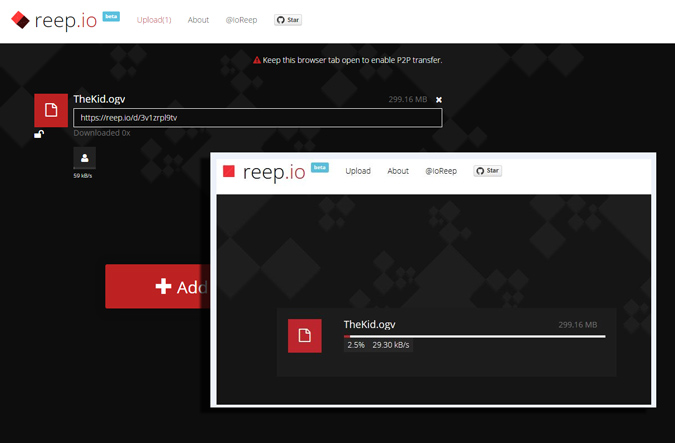
Task: Click the Keep this browser tab open notice
Action: [x=352, y=60]
